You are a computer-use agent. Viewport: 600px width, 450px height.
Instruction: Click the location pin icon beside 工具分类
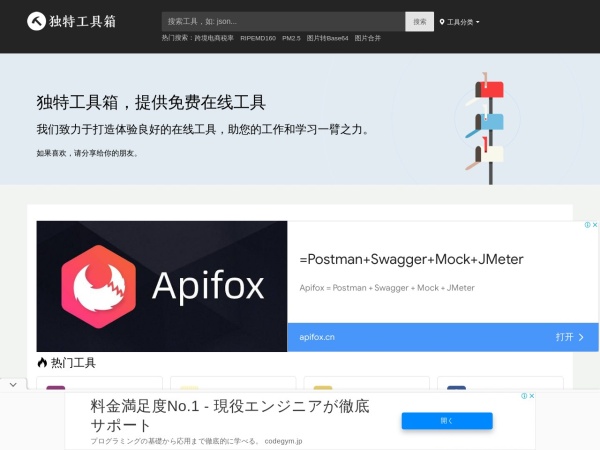[x=442, y=21]
